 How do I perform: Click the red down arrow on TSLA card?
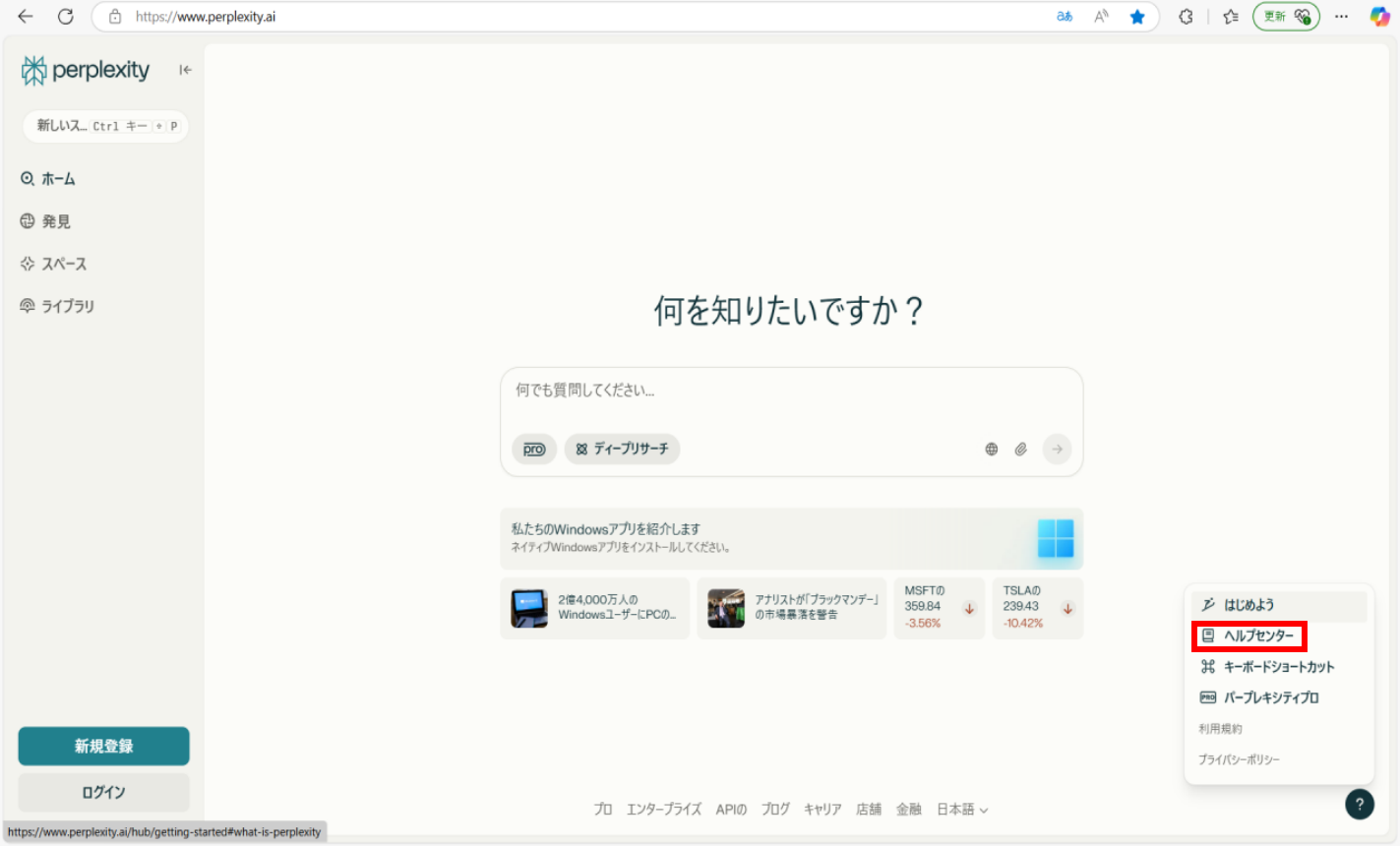pos(1067,609)
